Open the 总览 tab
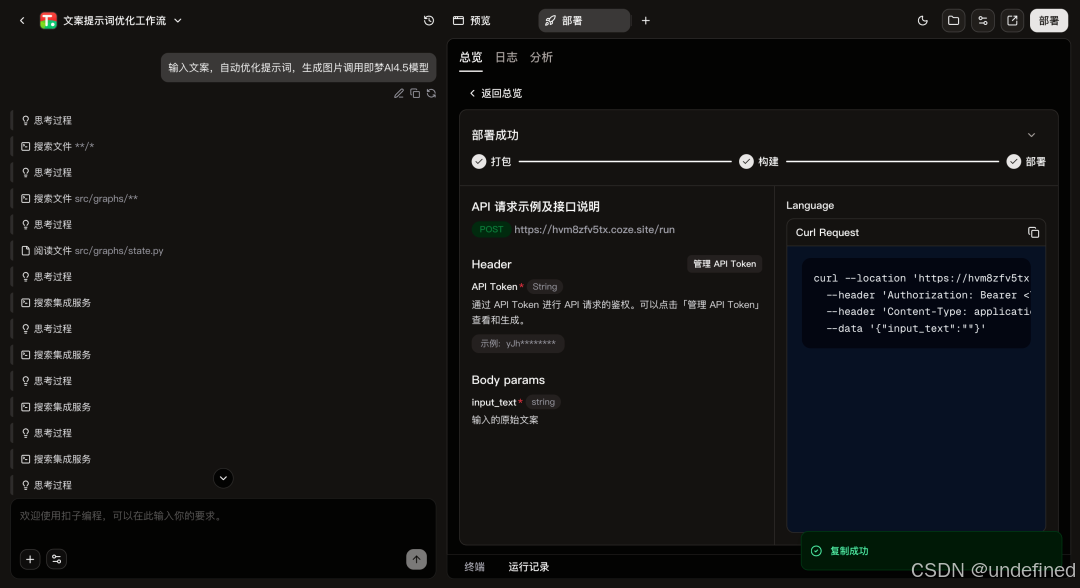The image size is (1080, 588). [471, 58]
